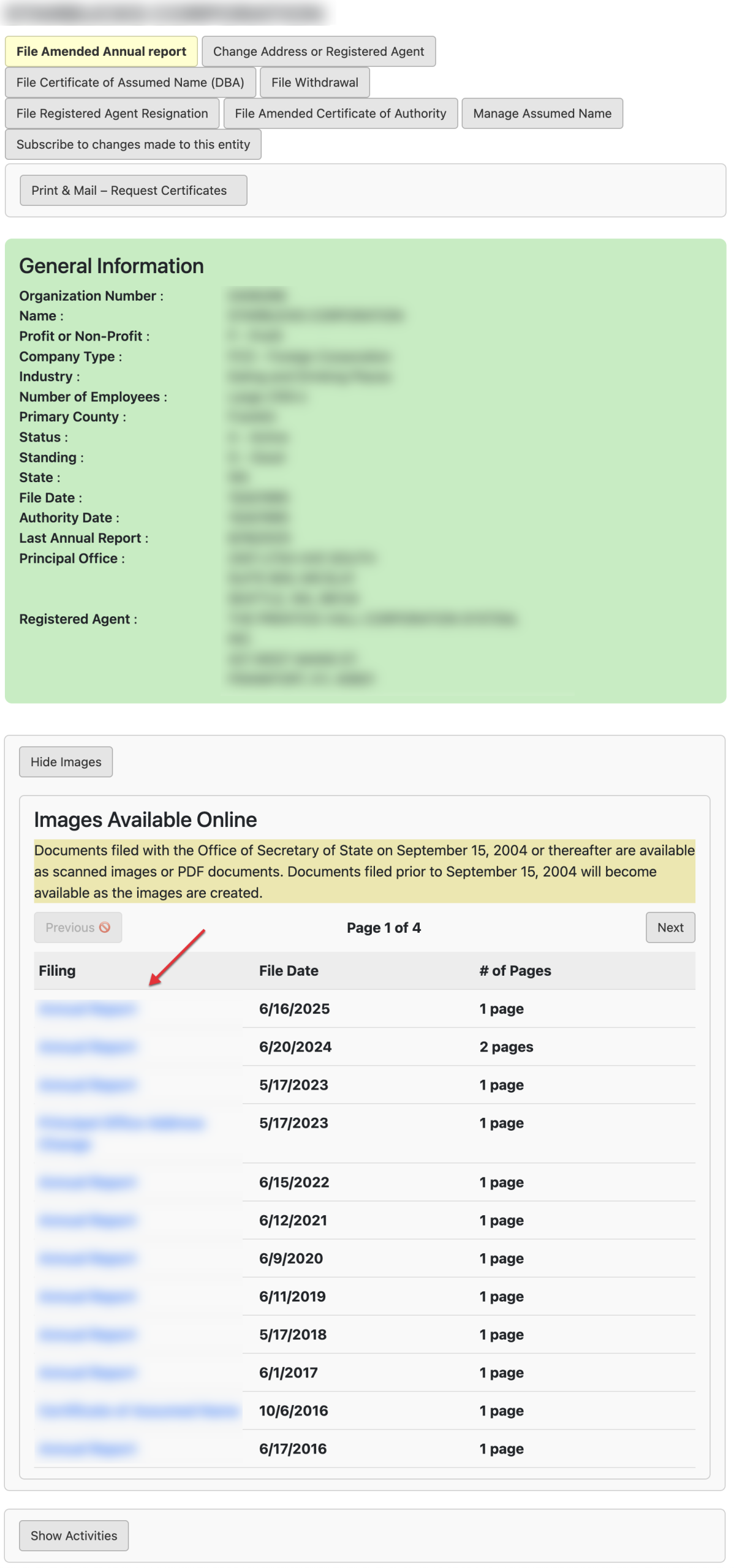
Task: Subscribe to changes made to this entity
Action: tap(133, 145)
